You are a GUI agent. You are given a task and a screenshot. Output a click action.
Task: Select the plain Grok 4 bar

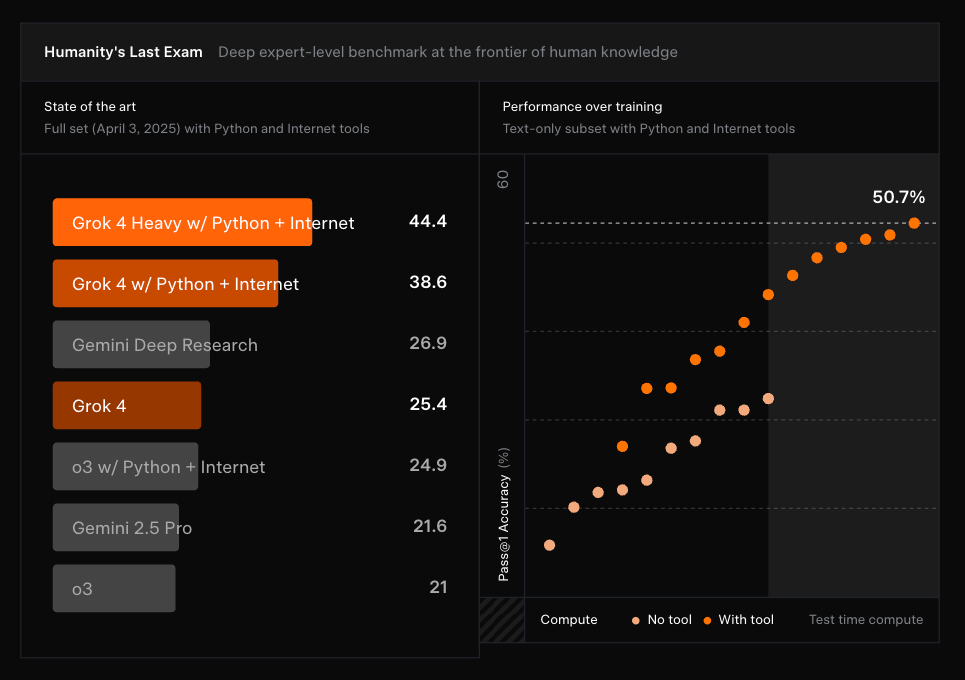[127, 405]
